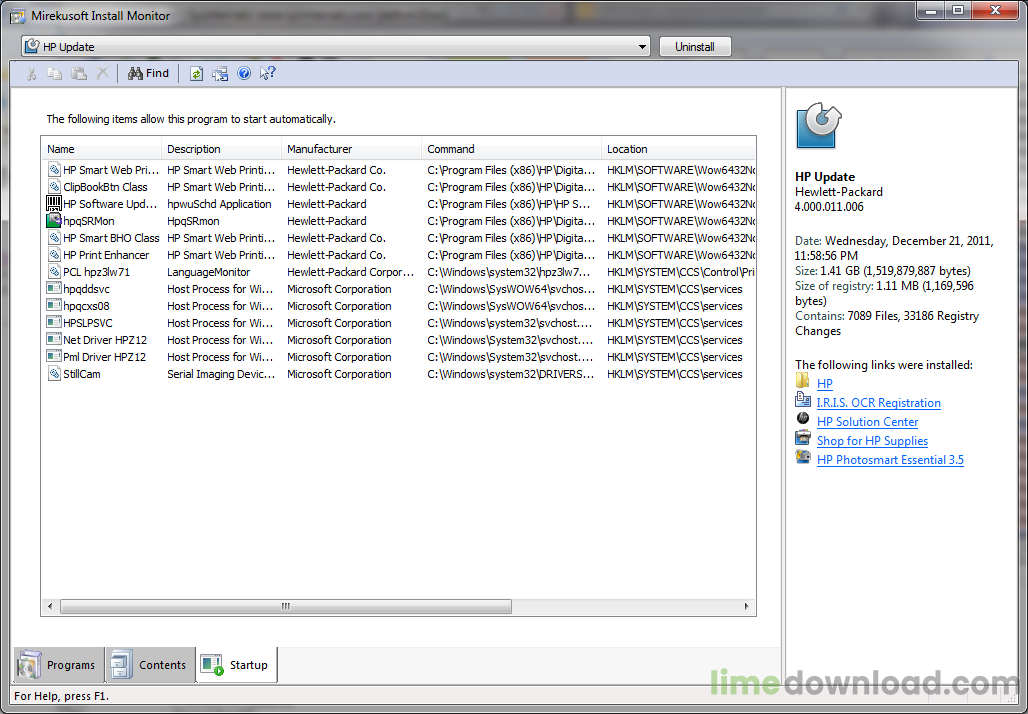
Task: Click the large HP Update program icon
Action: tap(818, 126)
